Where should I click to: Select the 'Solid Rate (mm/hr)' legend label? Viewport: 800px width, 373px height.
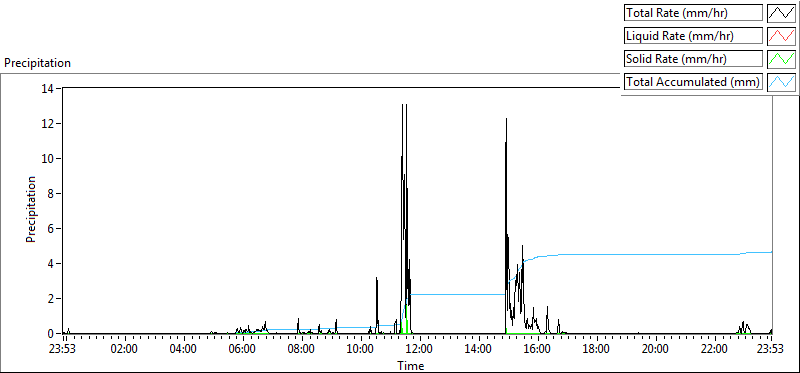(693, 59)
